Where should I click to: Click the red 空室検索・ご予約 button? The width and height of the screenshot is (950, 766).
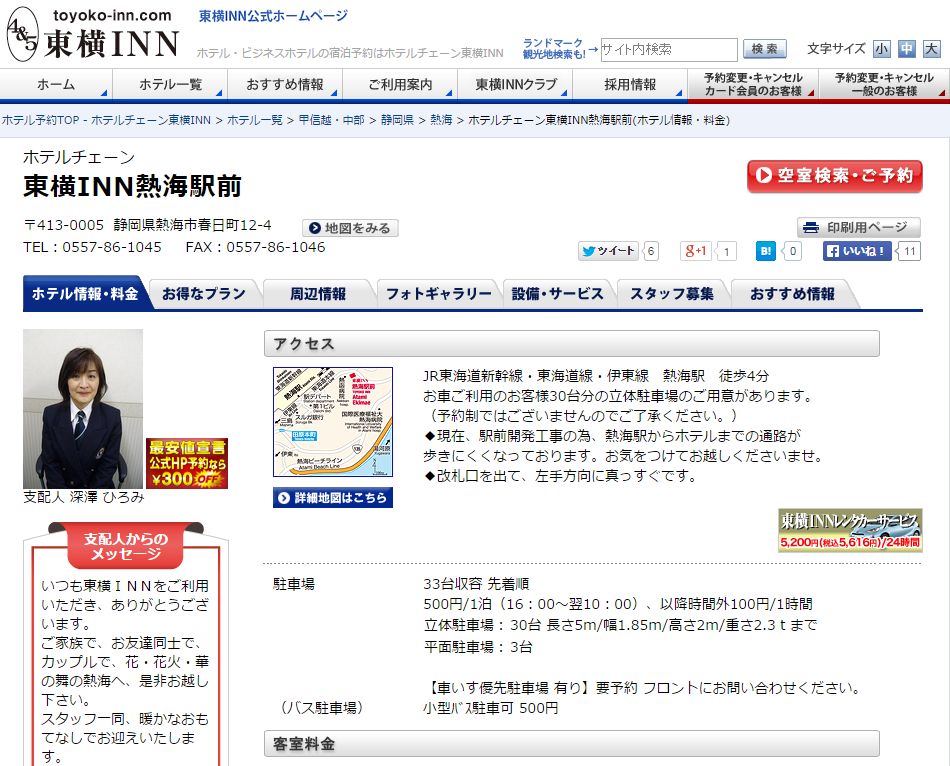pyautogui.click(x=834, y=176)
